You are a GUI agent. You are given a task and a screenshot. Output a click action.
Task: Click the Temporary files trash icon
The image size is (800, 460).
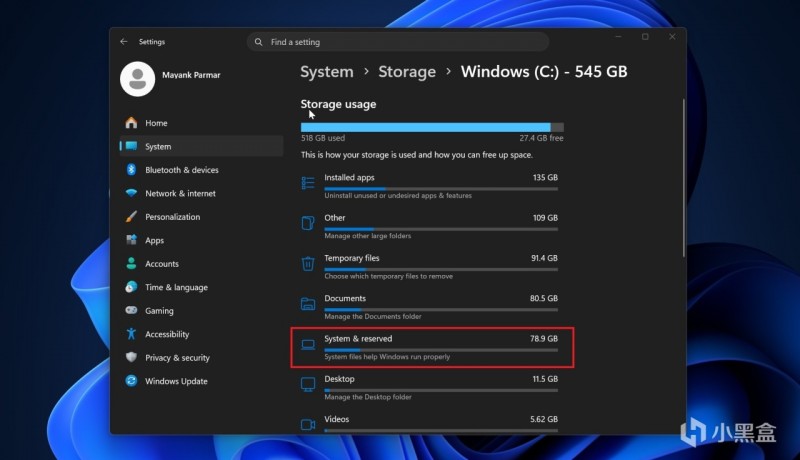(308, 264)
